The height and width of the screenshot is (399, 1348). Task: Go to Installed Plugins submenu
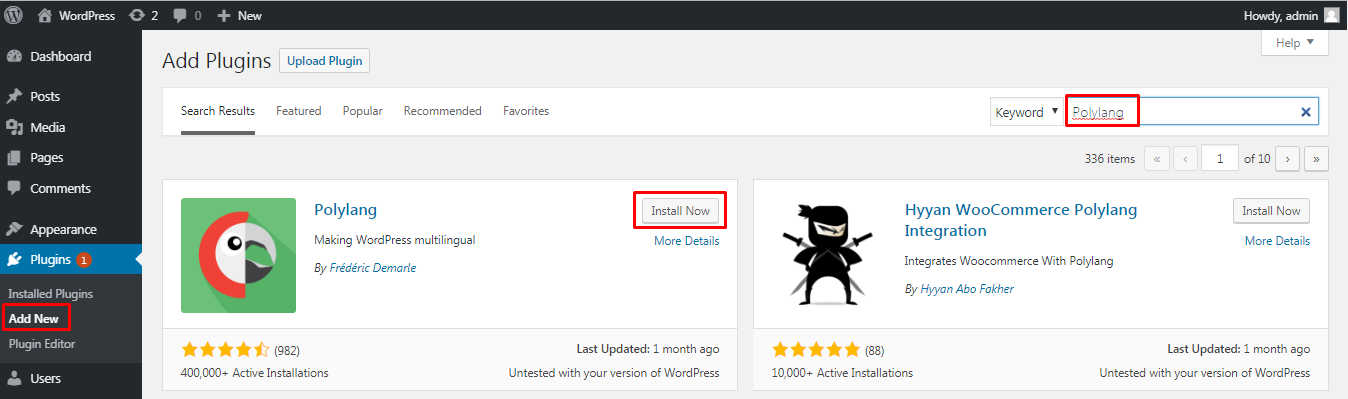(50, 294)
